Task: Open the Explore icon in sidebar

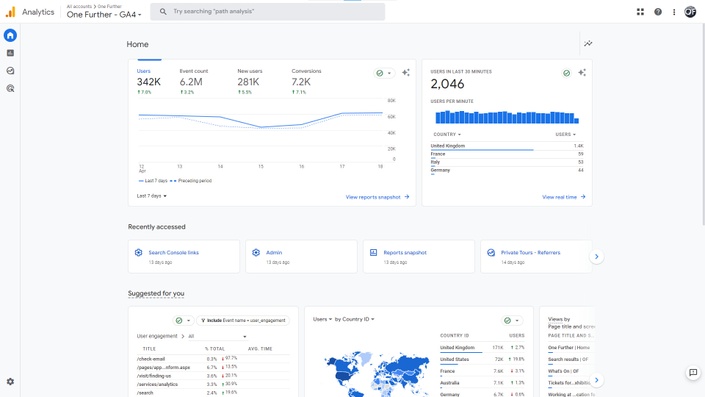Action: pos(10,71)
